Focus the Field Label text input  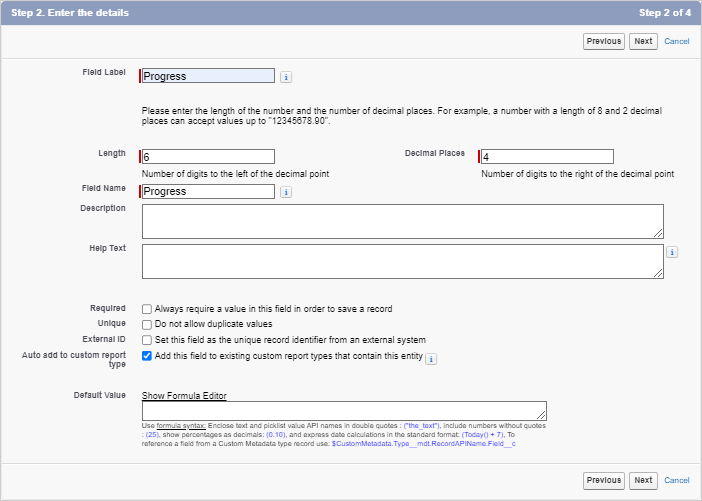coord(209,75)
